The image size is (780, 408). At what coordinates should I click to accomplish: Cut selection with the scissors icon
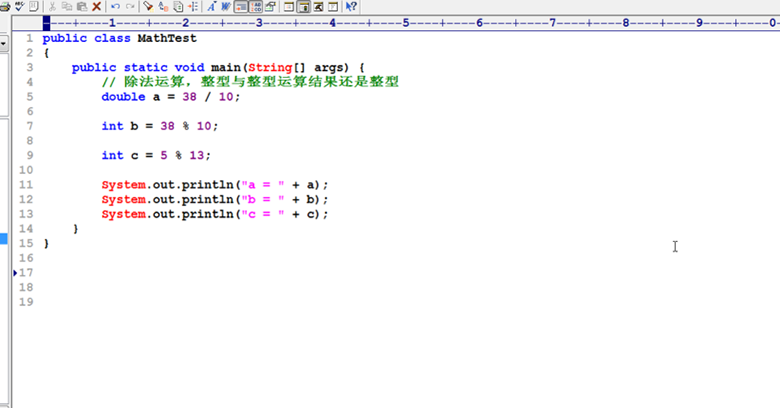(x=52, y=6)
